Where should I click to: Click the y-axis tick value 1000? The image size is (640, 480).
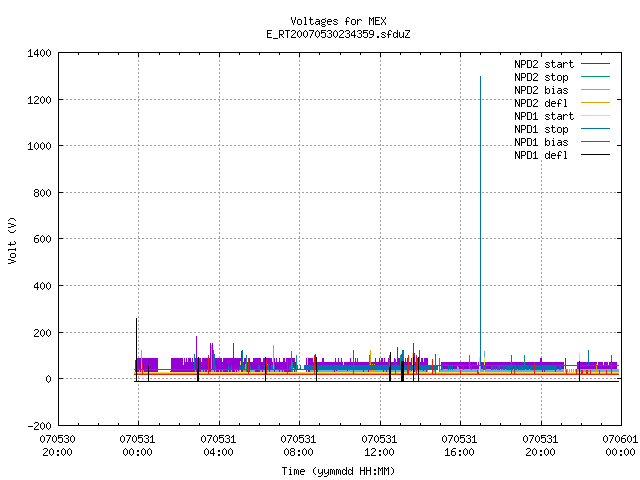click(x=39, y=146)
